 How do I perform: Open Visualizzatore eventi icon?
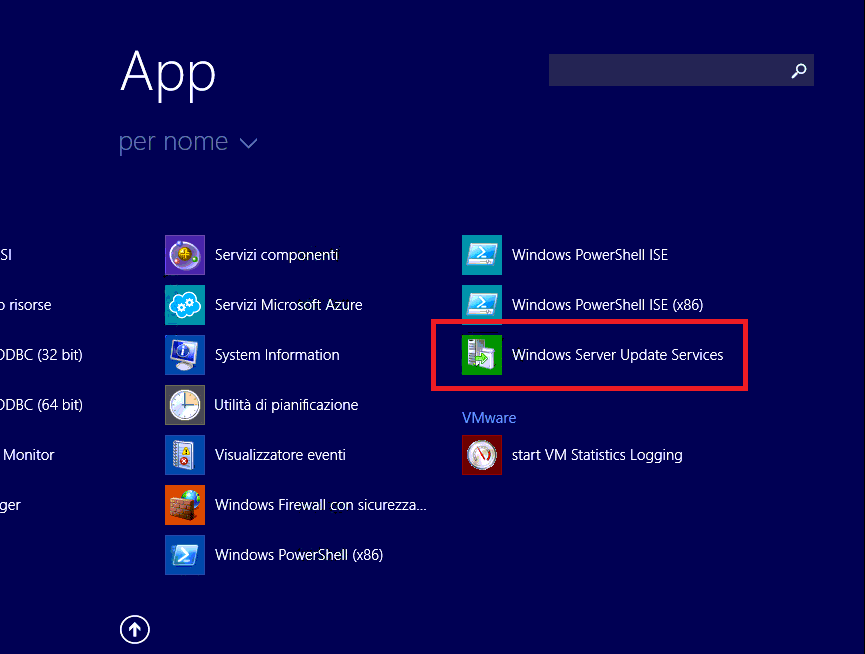tap(185, 455)
